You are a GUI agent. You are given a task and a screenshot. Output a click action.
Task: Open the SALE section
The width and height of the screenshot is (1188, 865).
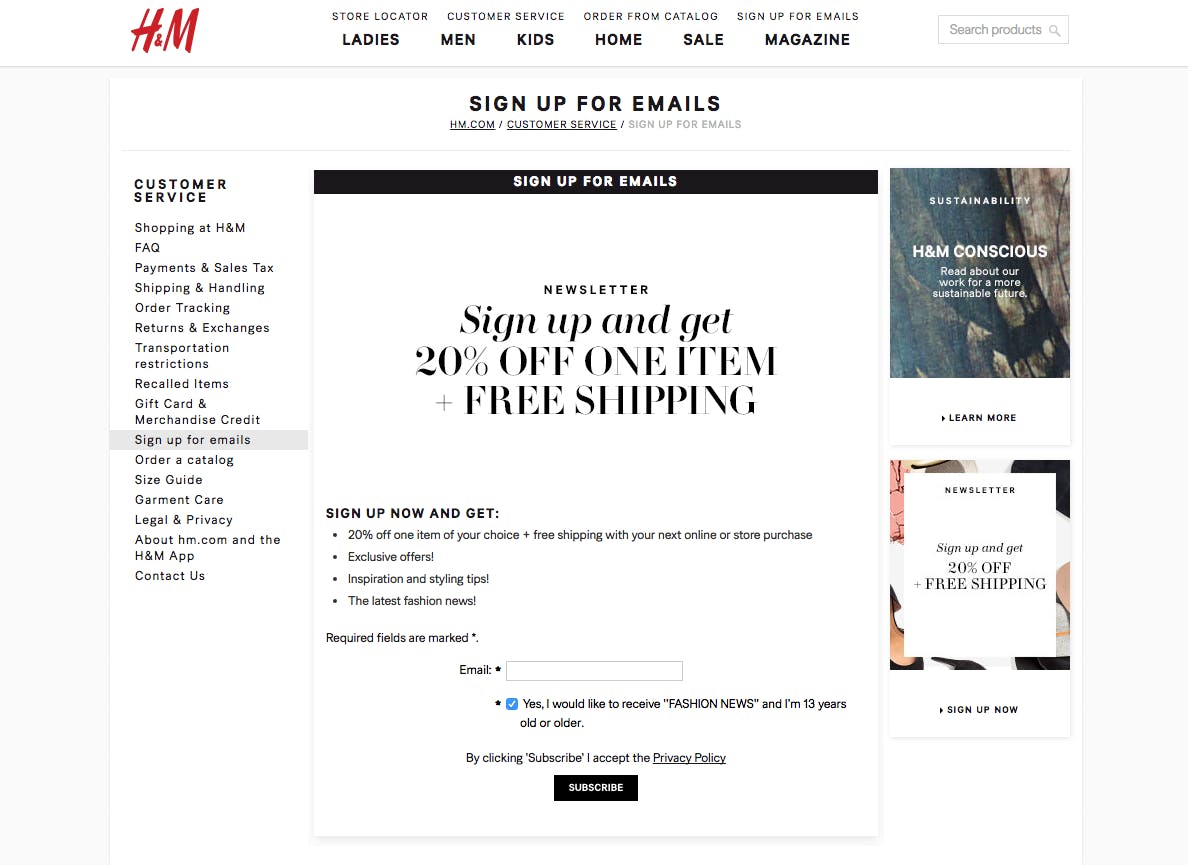[703, 40]
